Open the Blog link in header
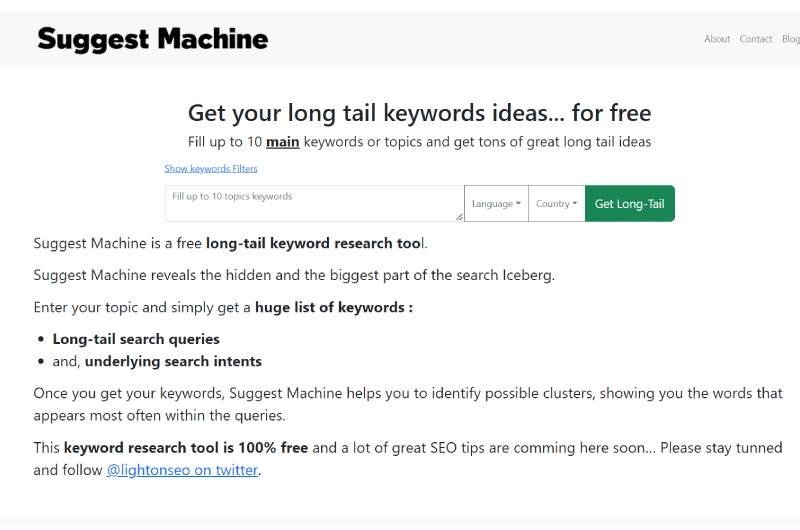Screen dimensions: 800x530 [791, 39]
